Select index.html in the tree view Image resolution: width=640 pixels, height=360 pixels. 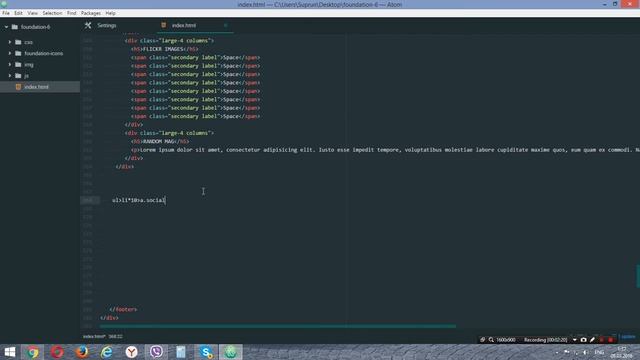click(x=36, y=87)
